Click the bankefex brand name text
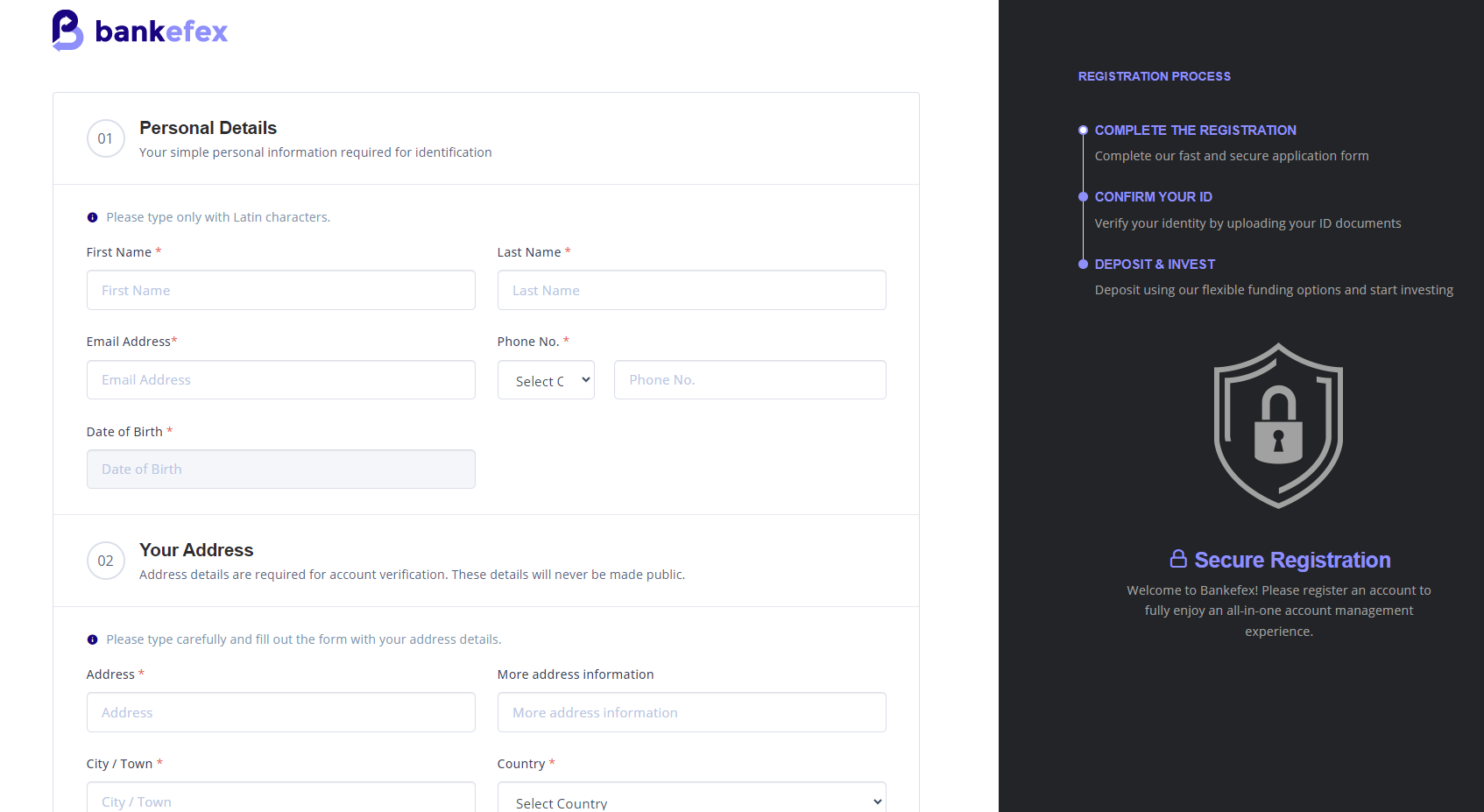 click(x=161, y=32)
